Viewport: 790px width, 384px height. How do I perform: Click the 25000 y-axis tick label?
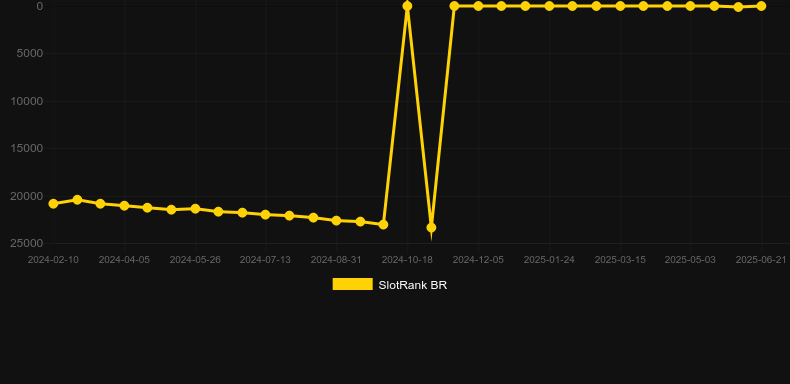pyautogui.click(x=27, y=243)
